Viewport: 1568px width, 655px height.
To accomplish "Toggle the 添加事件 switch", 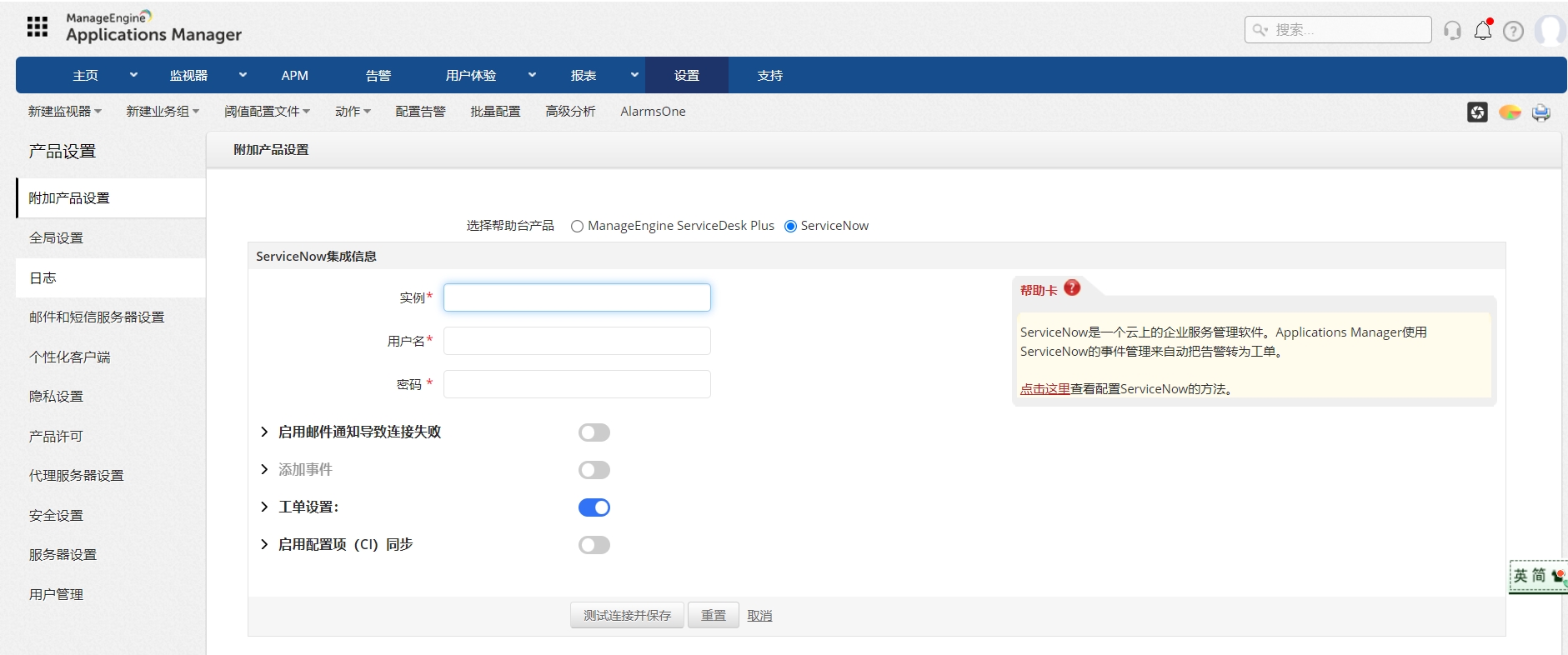I will coord(594,470).
